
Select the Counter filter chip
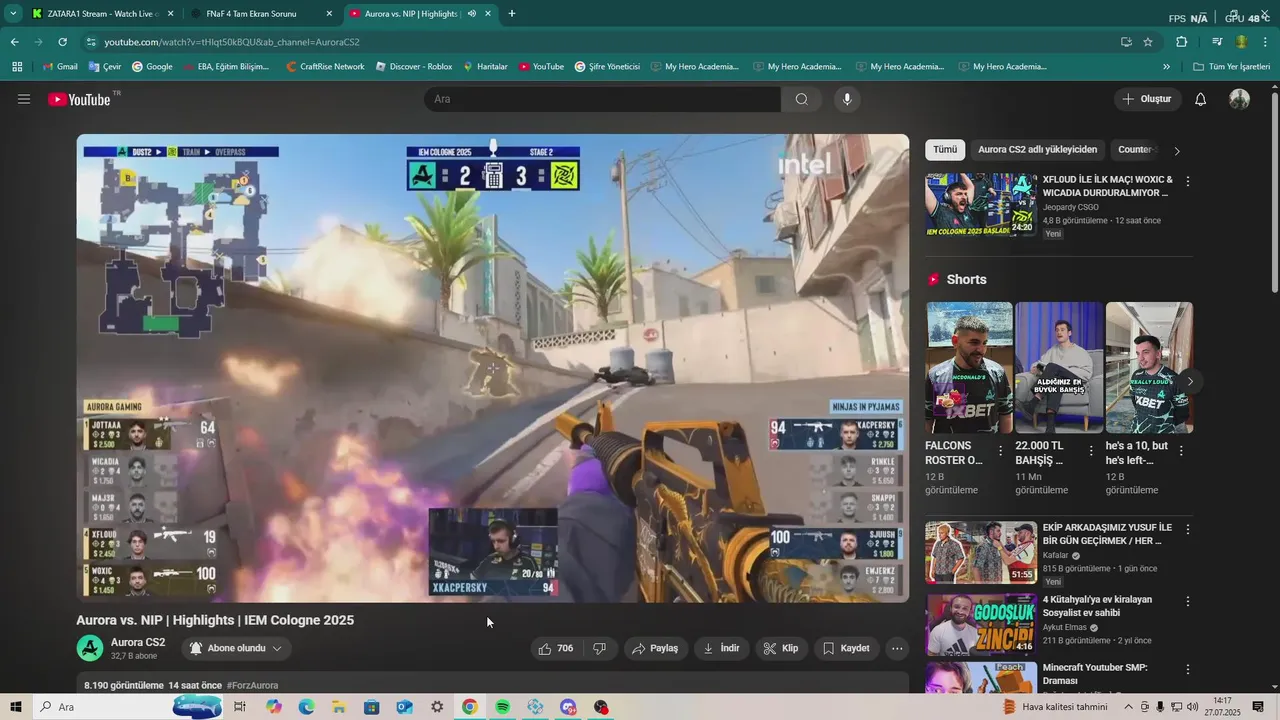pyautogui.click(x=1135, y=150)
